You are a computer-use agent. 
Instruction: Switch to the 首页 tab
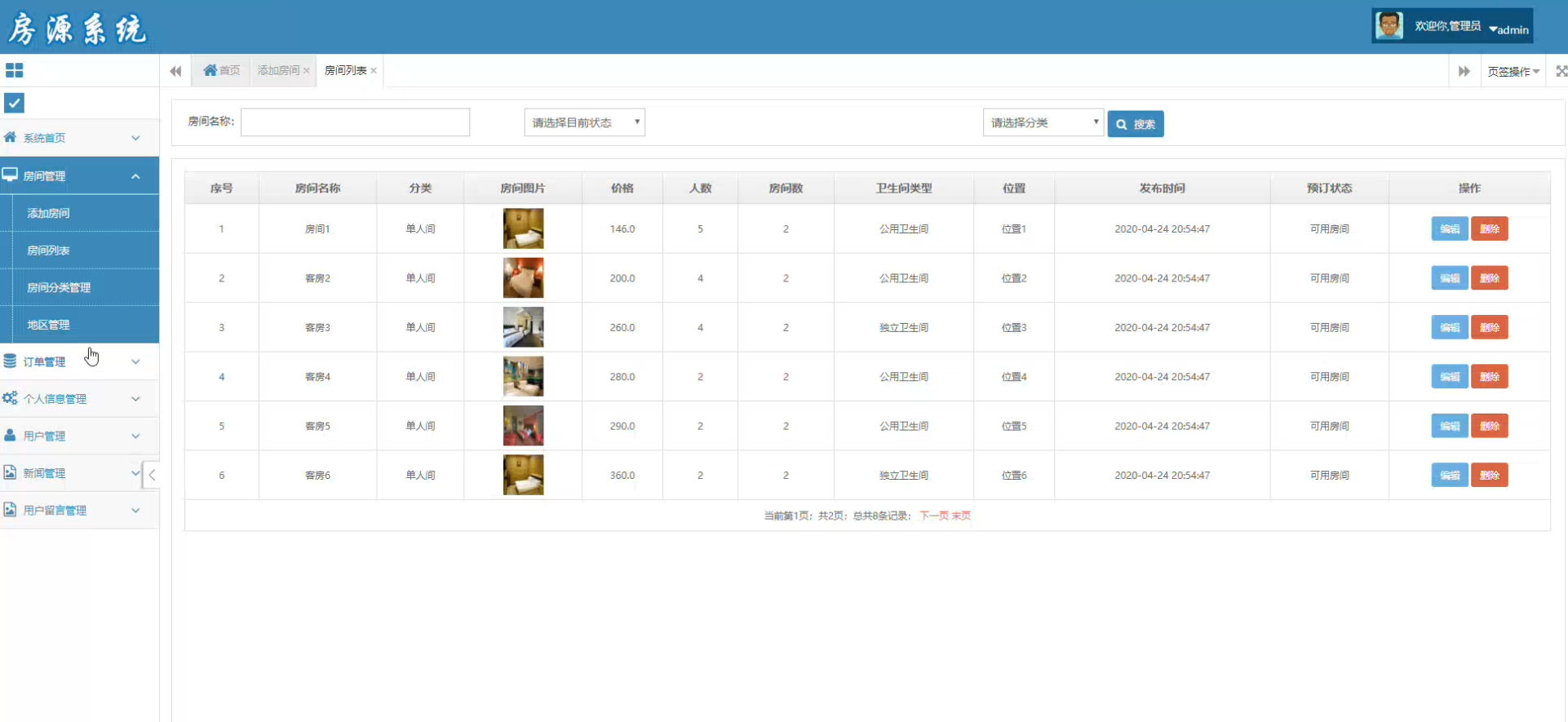(221, 71)
